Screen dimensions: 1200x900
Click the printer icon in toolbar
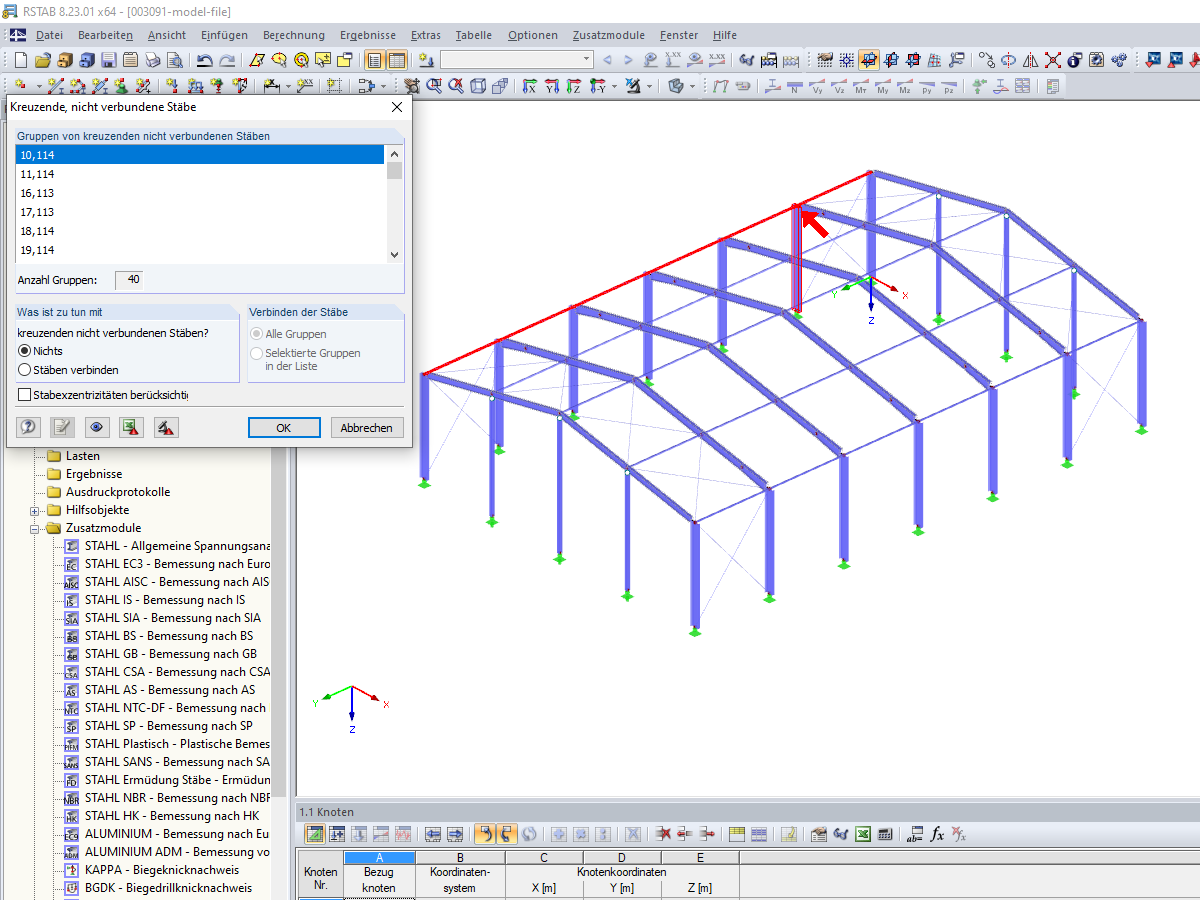click(152, 60)
